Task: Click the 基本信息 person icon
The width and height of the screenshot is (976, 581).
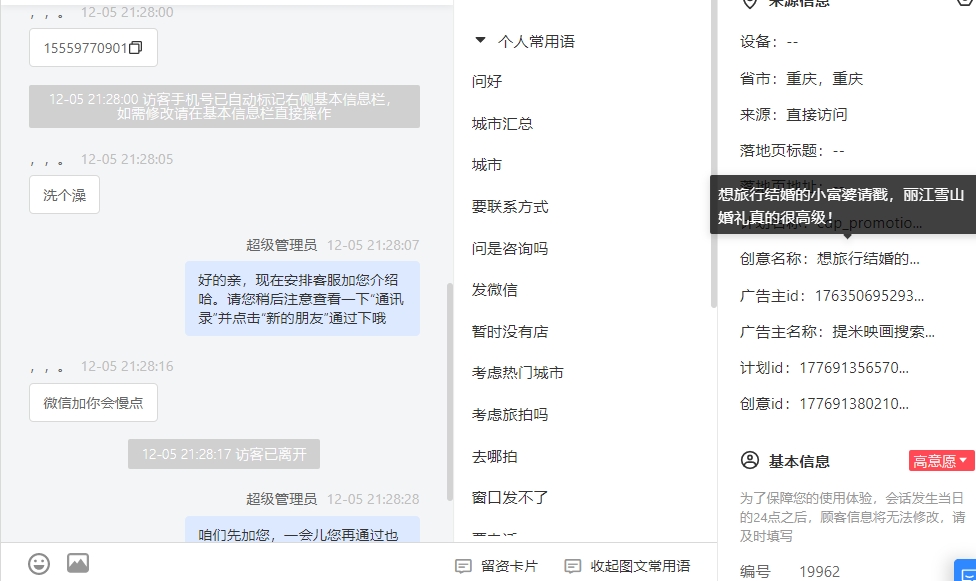Action: [x=750, y=461]
